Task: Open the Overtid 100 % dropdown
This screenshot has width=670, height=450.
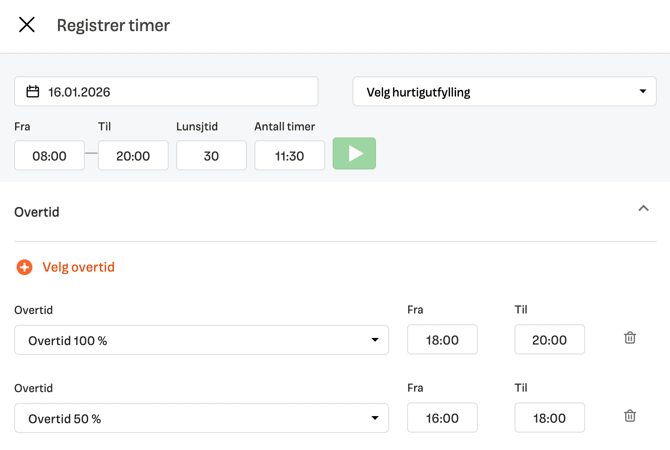Action: (x=201, y=340)
